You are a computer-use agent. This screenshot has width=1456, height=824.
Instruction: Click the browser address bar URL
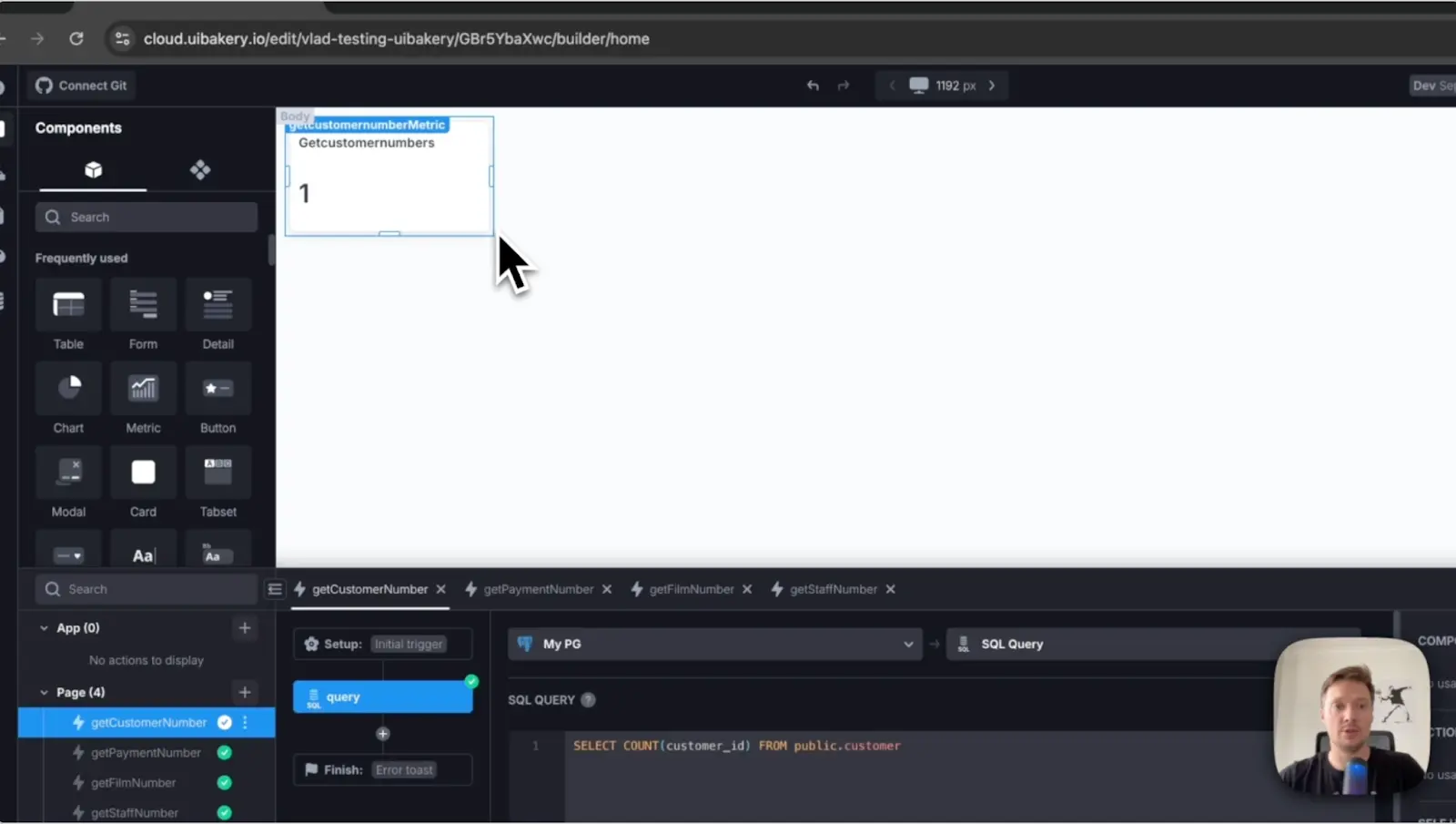397,38
